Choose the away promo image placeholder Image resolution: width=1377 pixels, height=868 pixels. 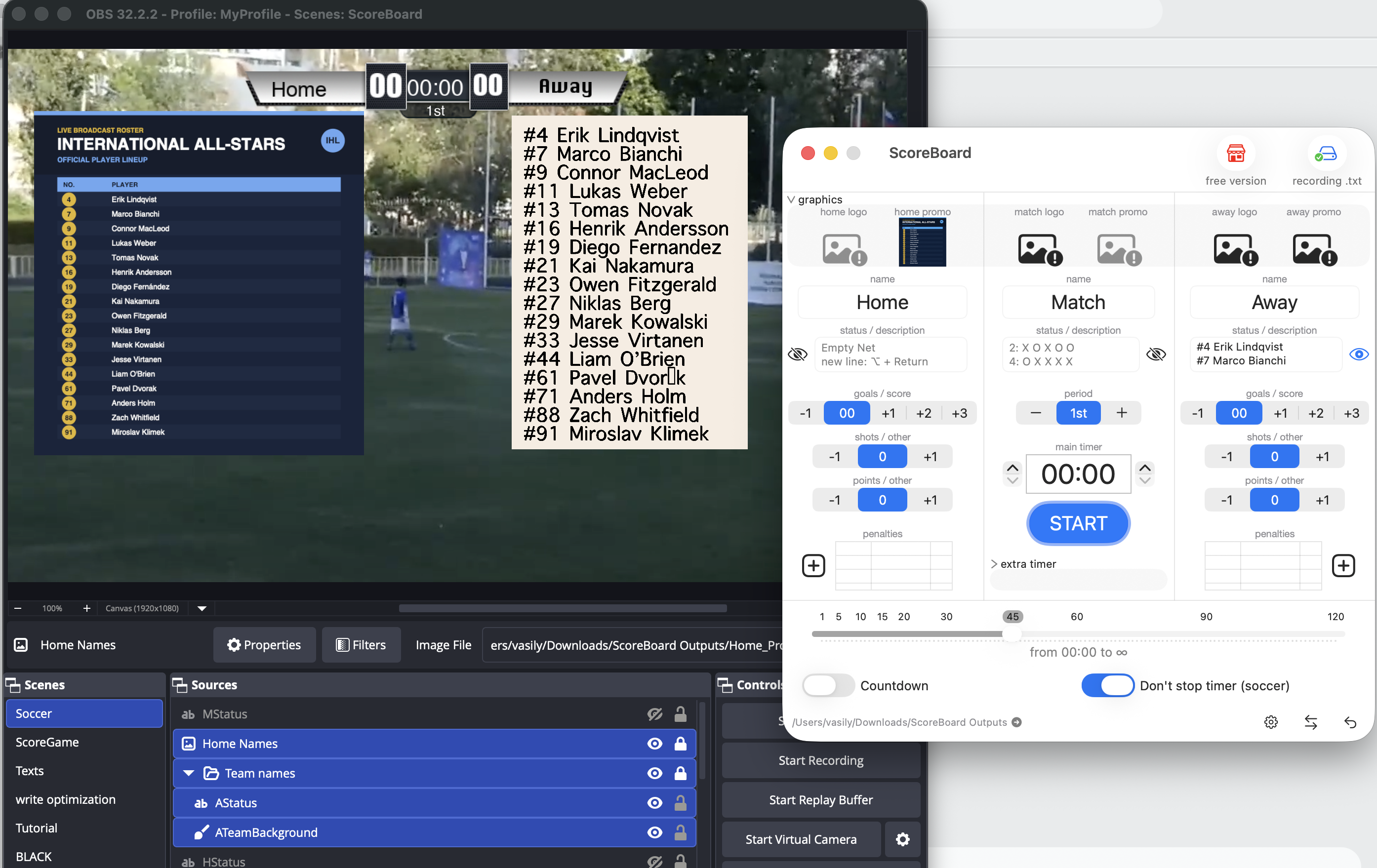[1315, 249]
